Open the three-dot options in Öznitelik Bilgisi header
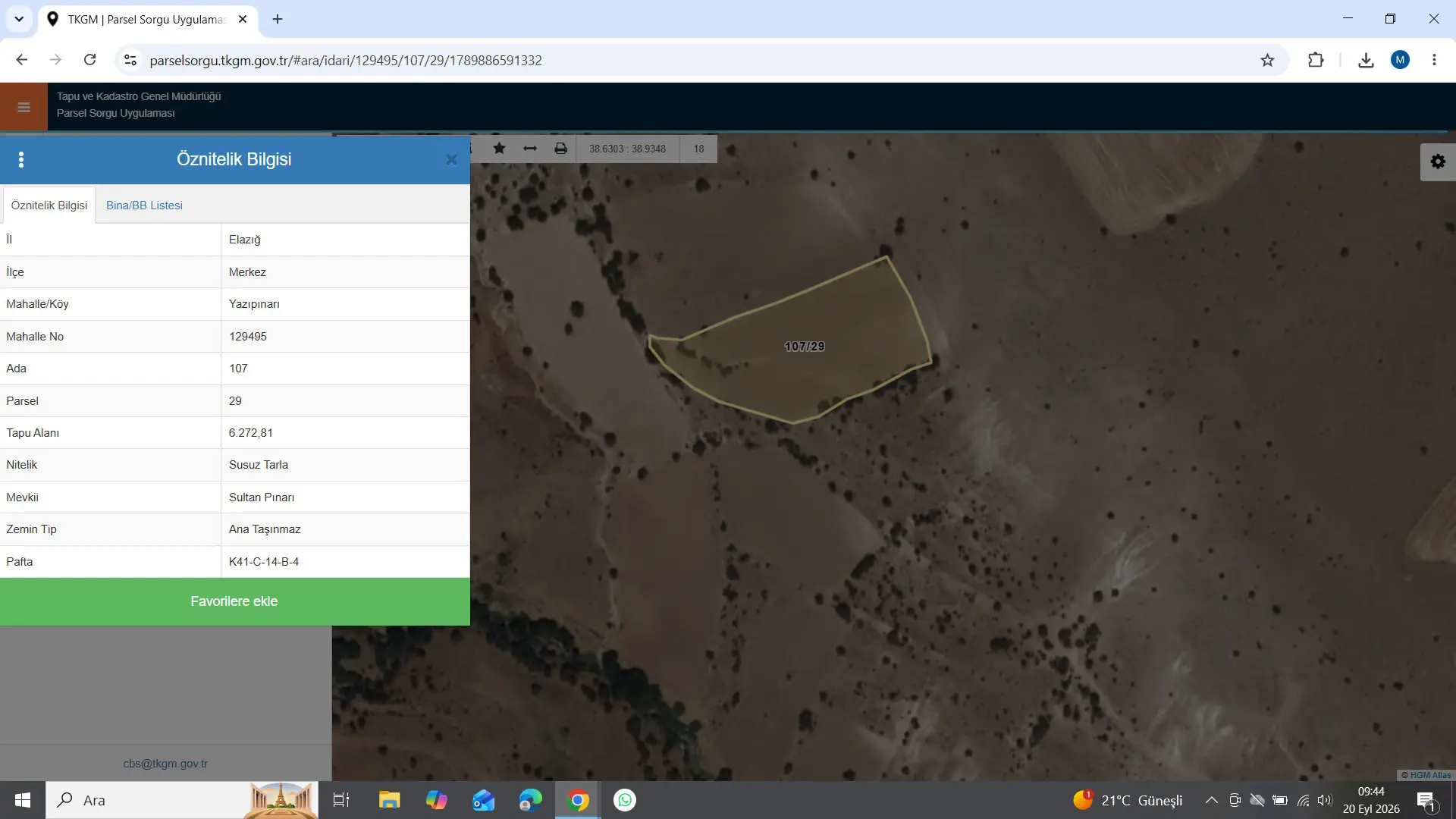This screenshot has width=1456, height=819. pyautogui.click(x=21, y=159)
